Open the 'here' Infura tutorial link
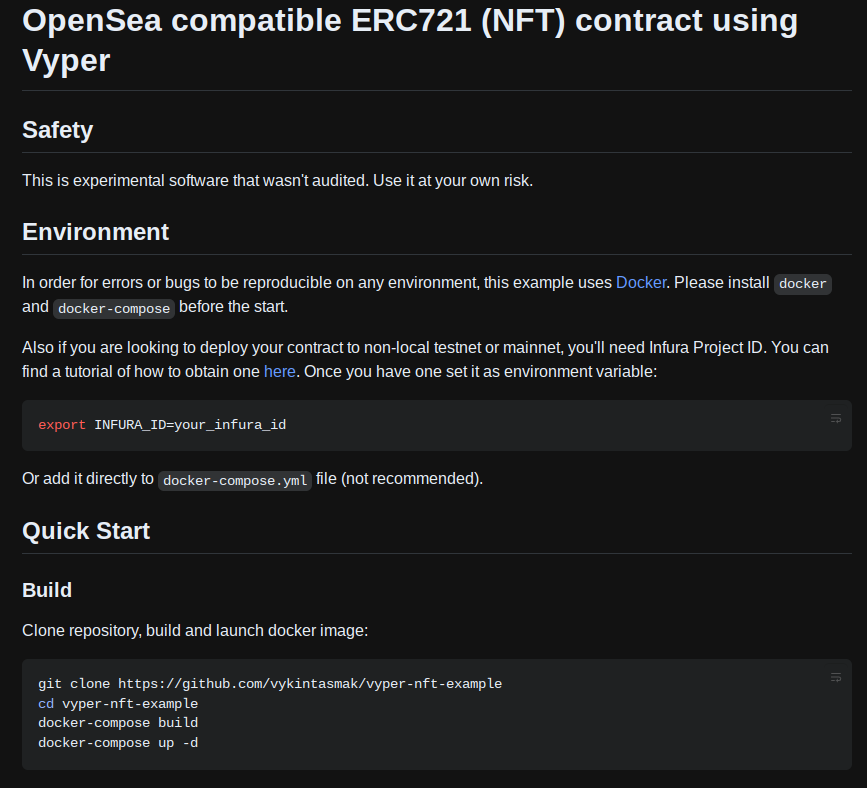 [279, 372]
